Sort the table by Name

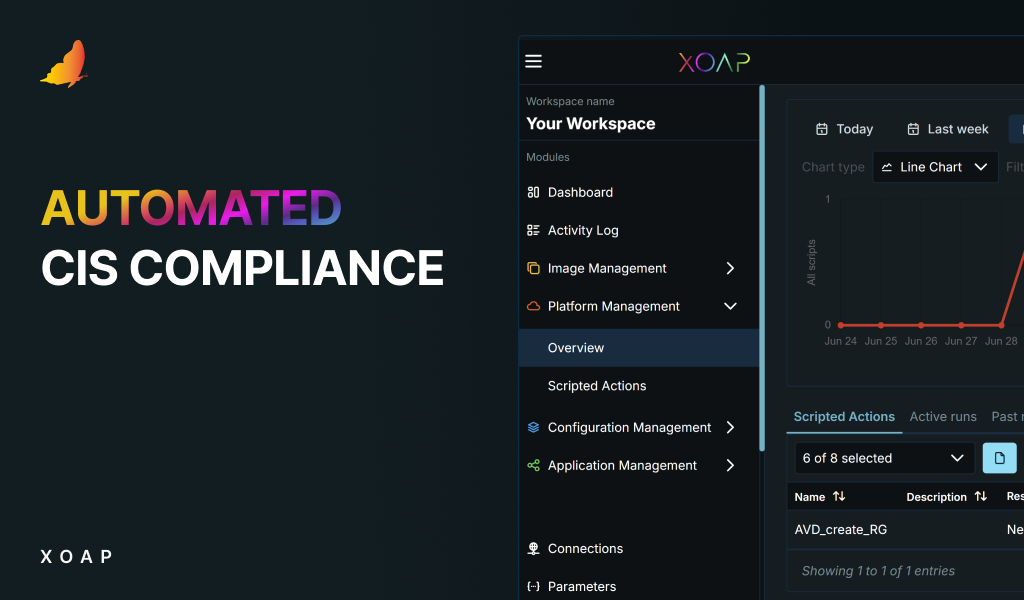click(x=839, y=496)
